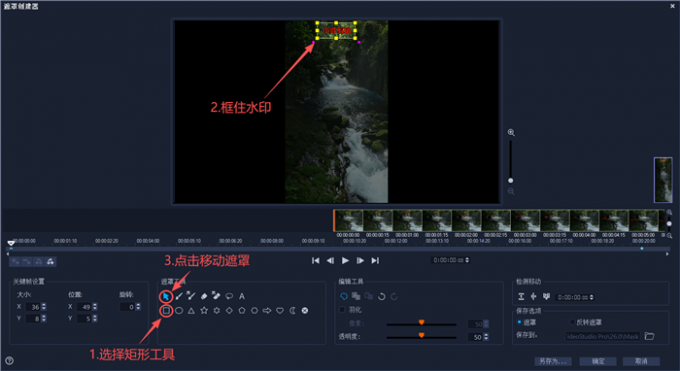680x371 pixels.
Task: Click the motion detection timecode stepper
Action: (592, 298)
